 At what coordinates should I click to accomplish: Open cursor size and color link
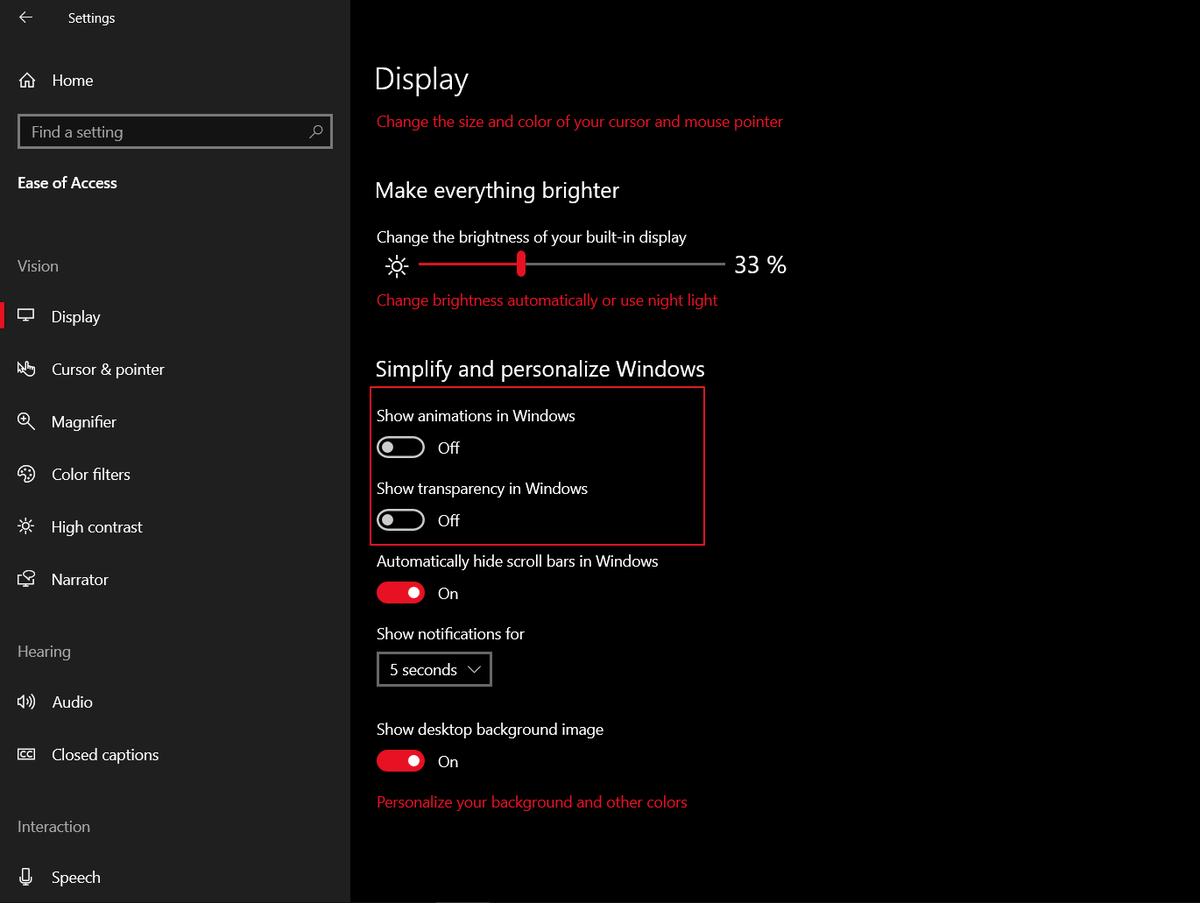[580, 121]
